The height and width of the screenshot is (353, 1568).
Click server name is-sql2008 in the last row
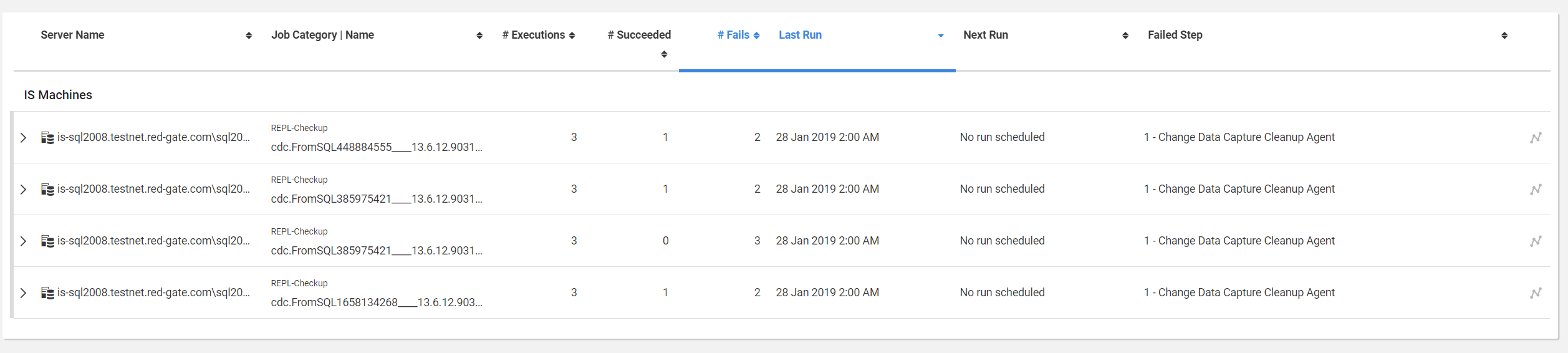tap(153, 293)
